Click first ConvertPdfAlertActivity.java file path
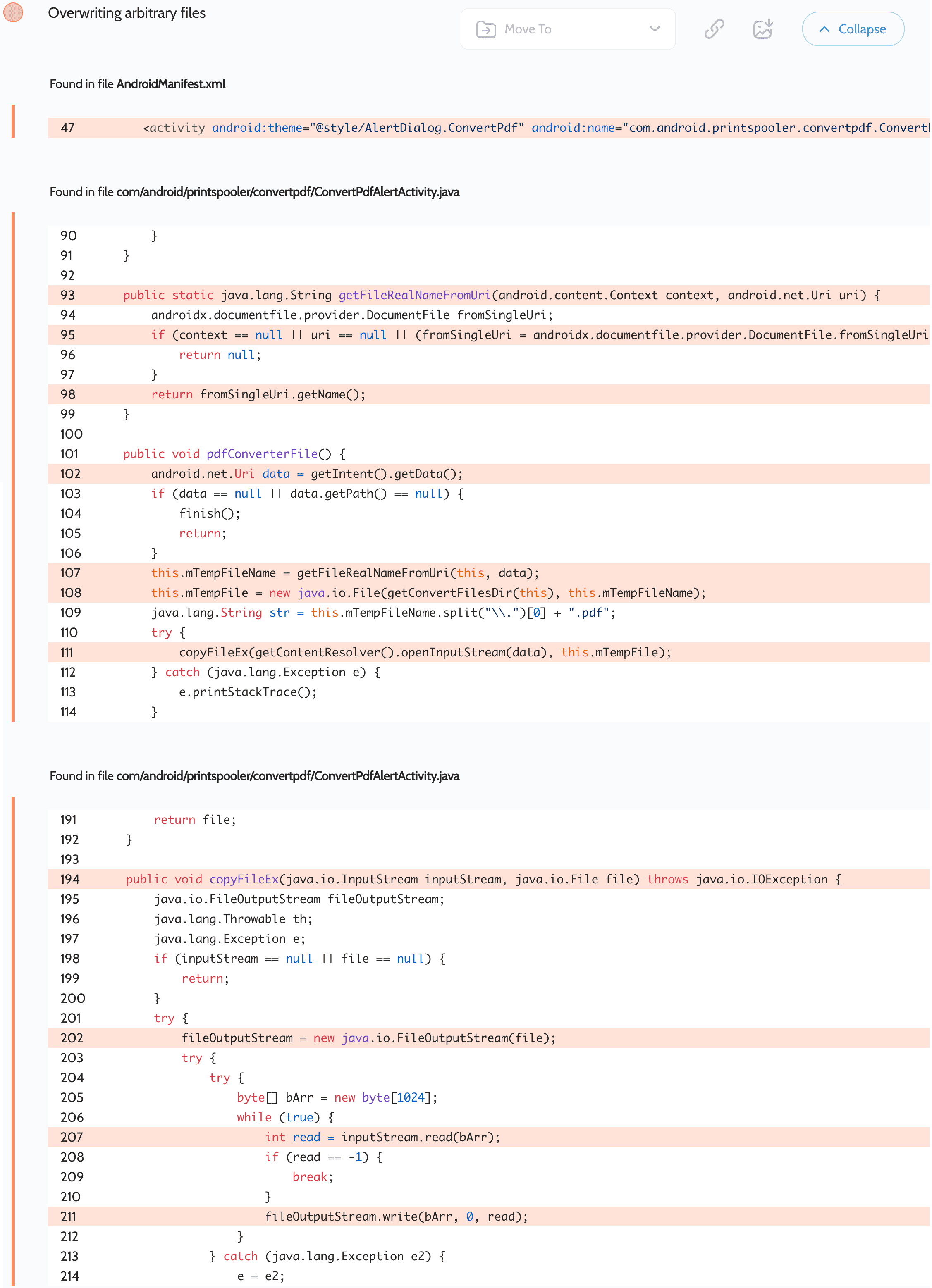This screenshot has height=1288, width=932. 287,192
